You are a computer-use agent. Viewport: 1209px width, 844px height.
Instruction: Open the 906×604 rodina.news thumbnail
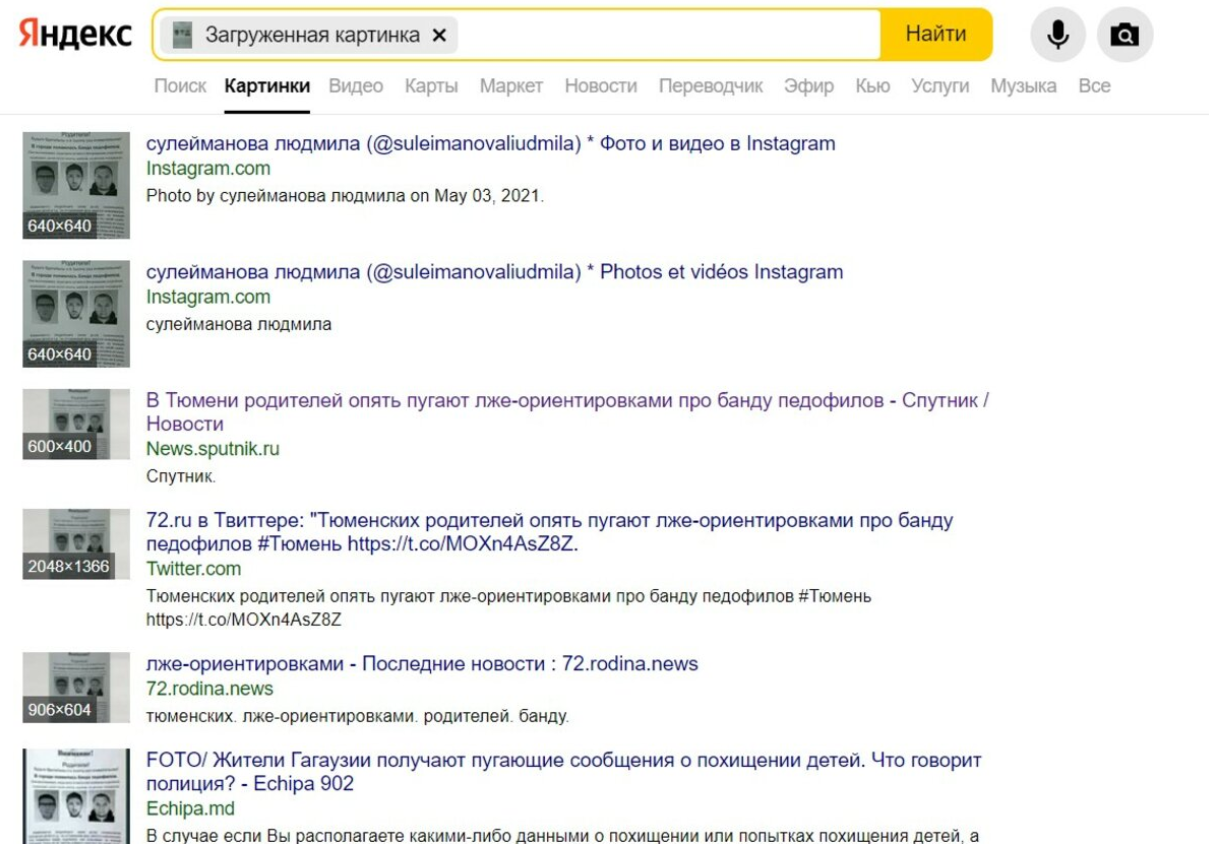tap(76, 687)
